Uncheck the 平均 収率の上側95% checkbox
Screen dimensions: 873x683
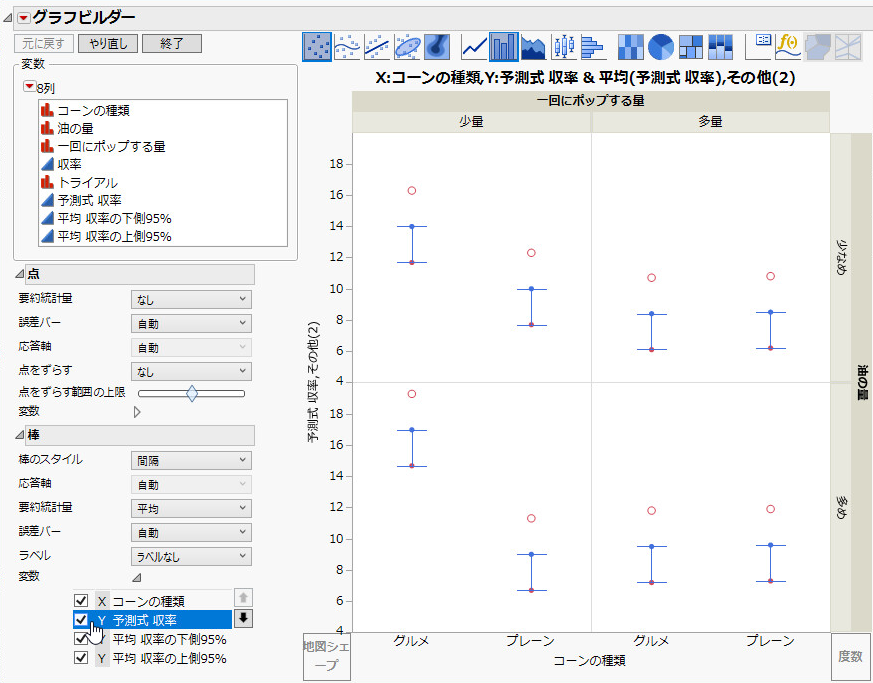82,658
